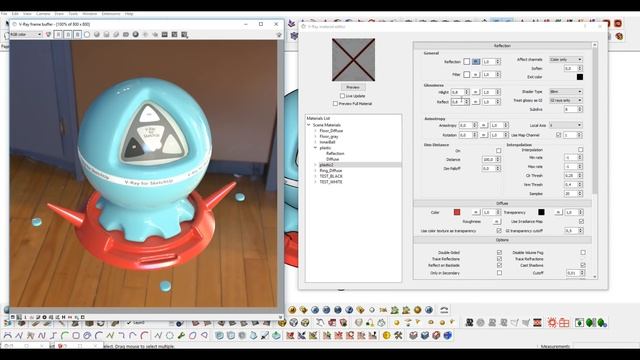Click the pin icon at frame buffer toolbar end

coord(279,35)
